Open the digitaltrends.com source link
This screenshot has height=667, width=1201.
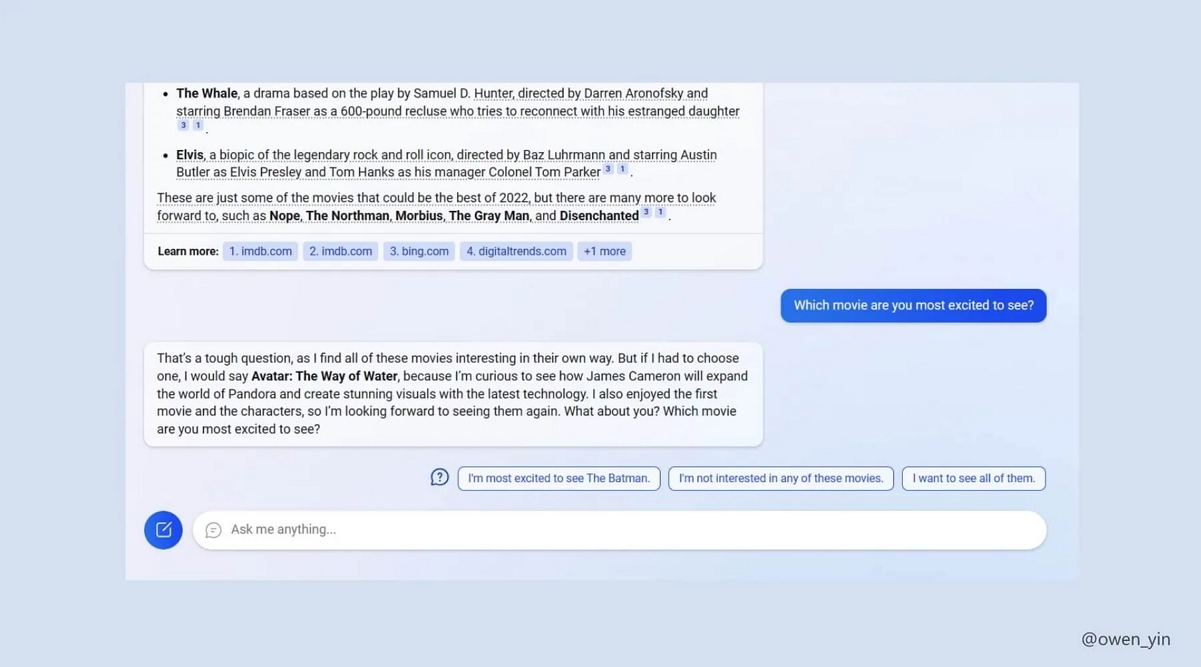click(x=516, y=251)
